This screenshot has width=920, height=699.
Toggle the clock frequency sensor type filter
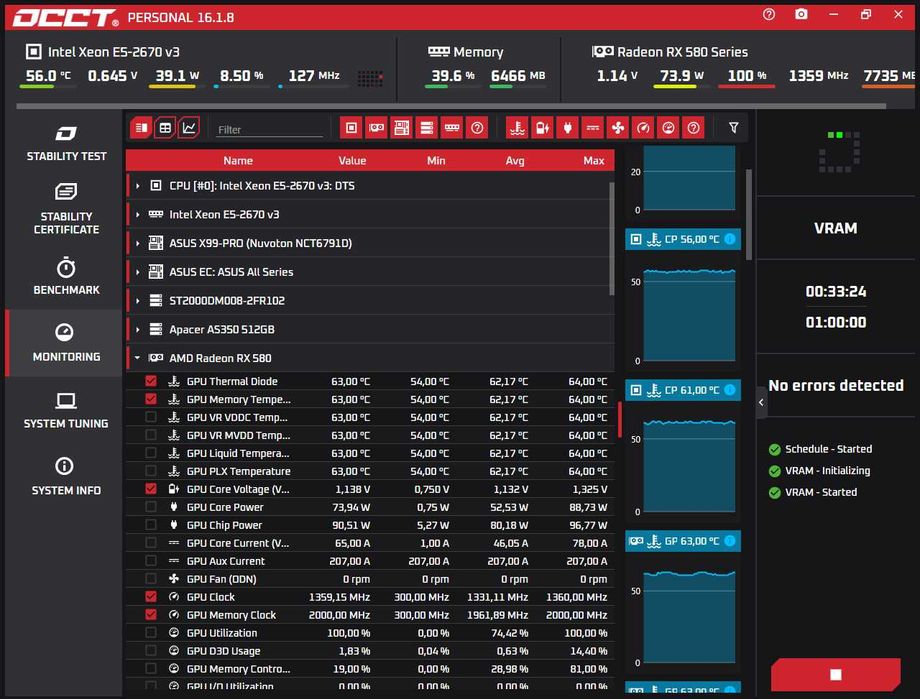pos(643,128)
